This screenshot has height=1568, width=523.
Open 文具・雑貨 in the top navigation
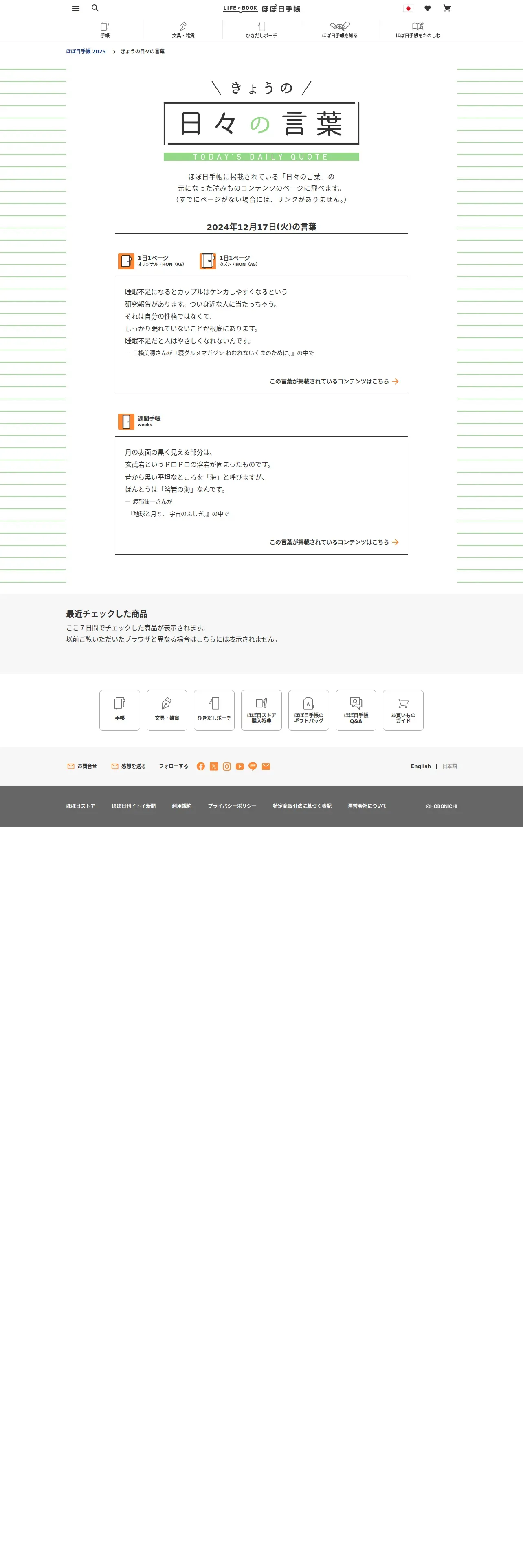click(183, 30)
